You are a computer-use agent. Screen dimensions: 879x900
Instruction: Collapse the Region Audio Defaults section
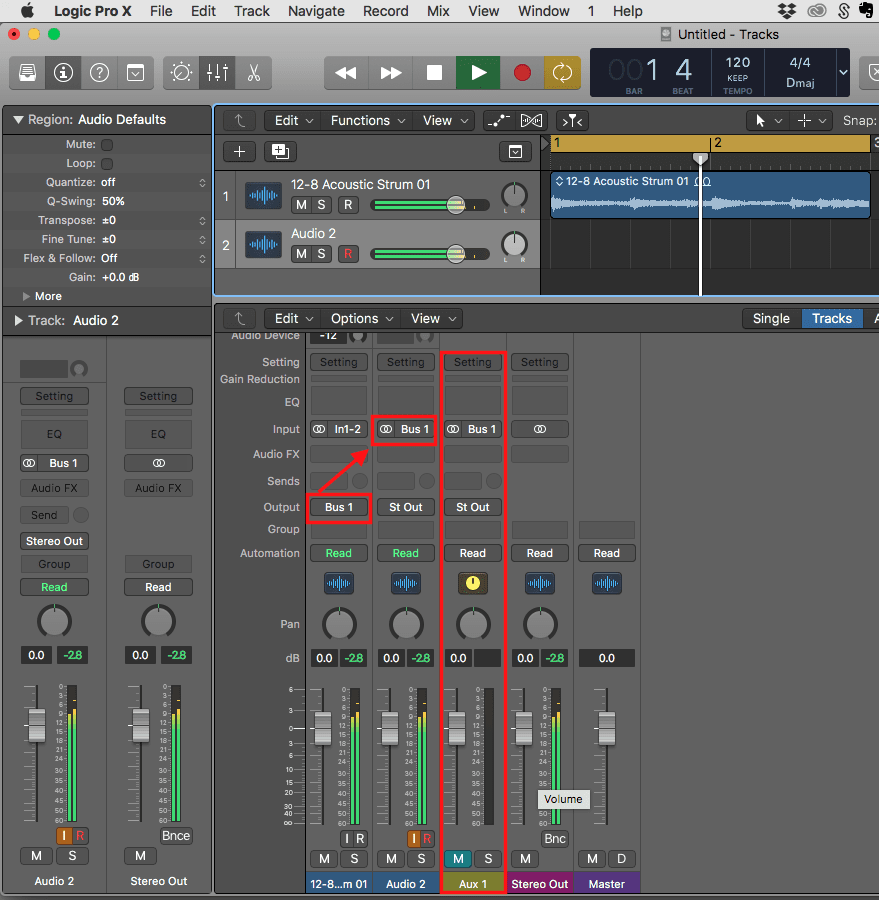click(18, 119)
